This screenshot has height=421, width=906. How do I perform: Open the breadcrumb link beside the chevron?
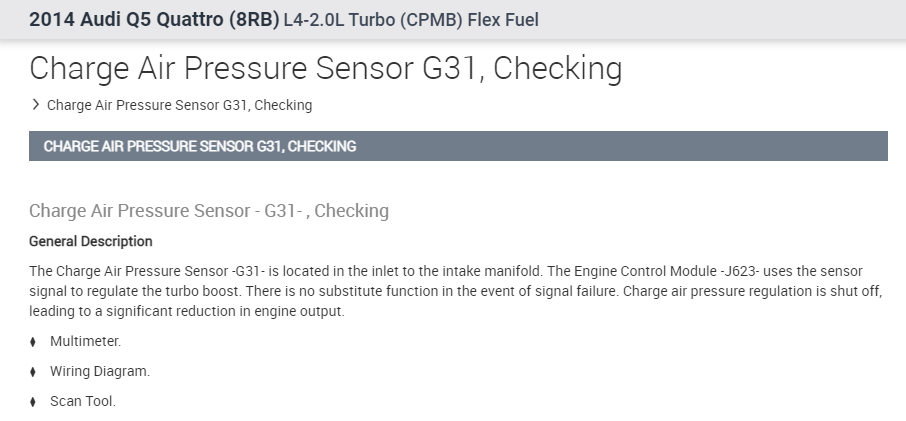click(x=179, y=105)
